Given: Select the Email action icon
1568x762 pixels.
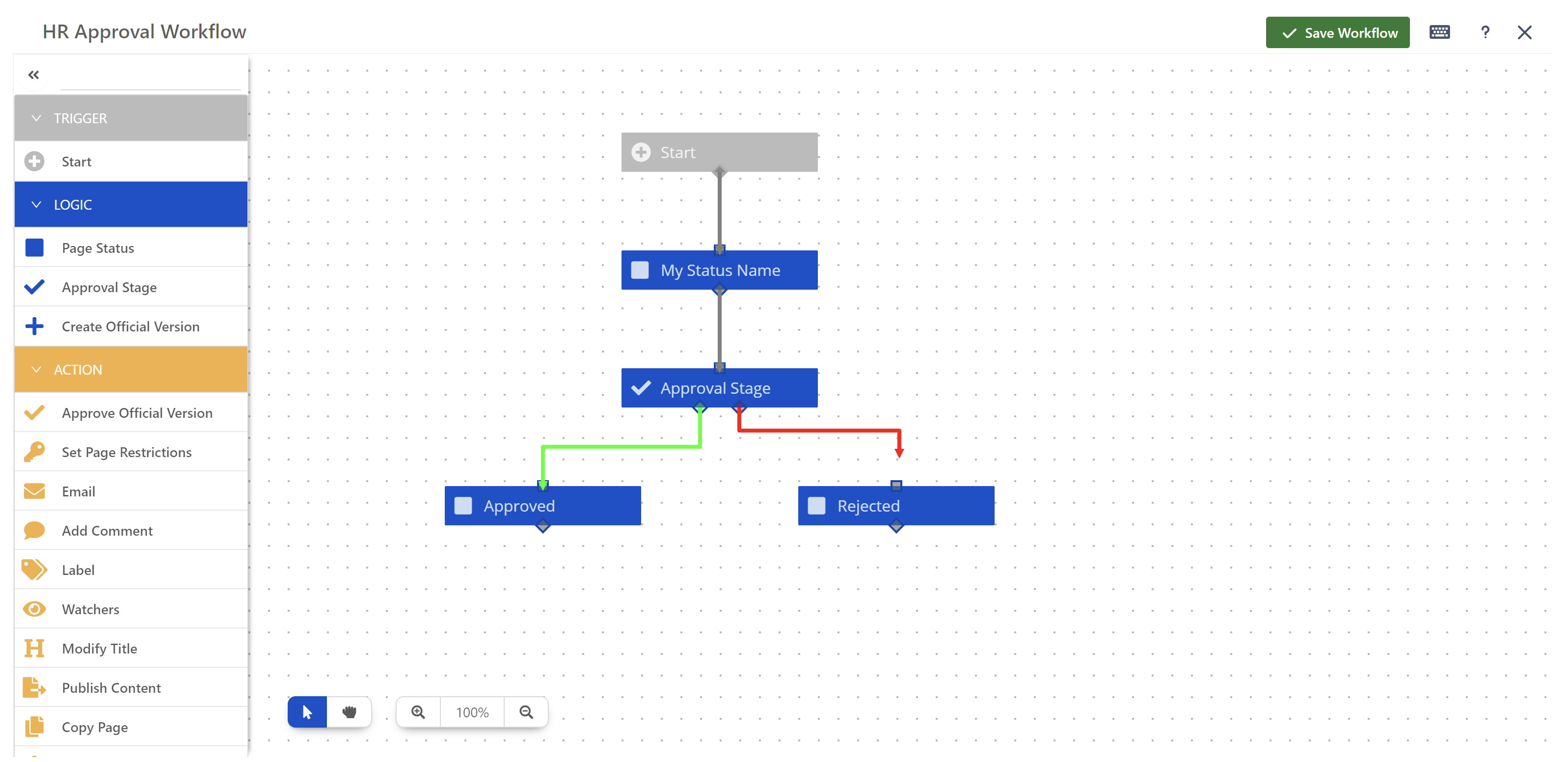Looking at the screenshot, I should coord(34,491).
